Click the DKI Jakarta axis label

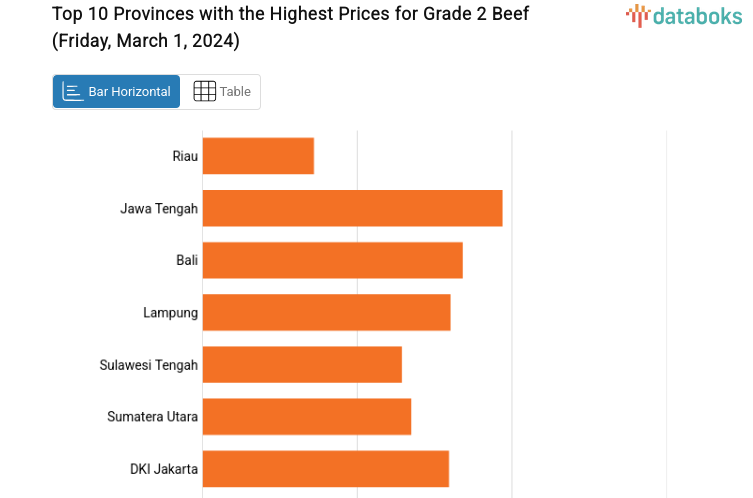[x=164, y=468]
